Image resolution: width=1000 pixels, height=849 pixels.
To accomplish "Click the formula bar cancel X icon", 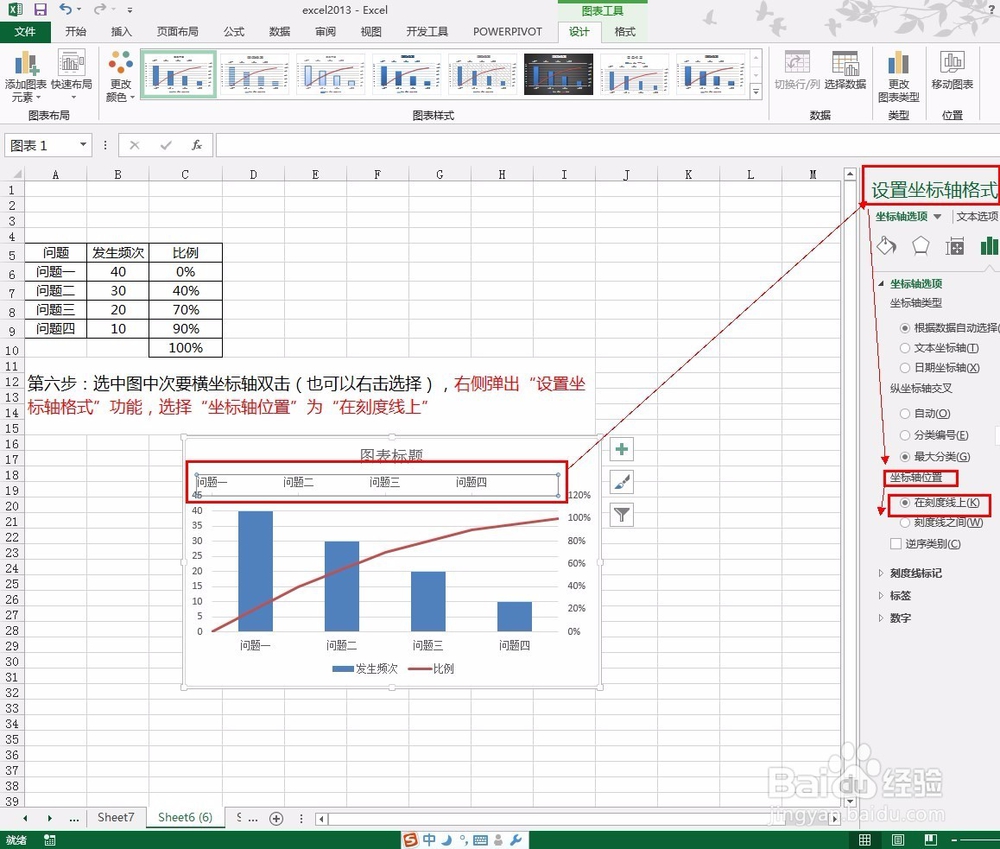I will click(x=135, y=145).
